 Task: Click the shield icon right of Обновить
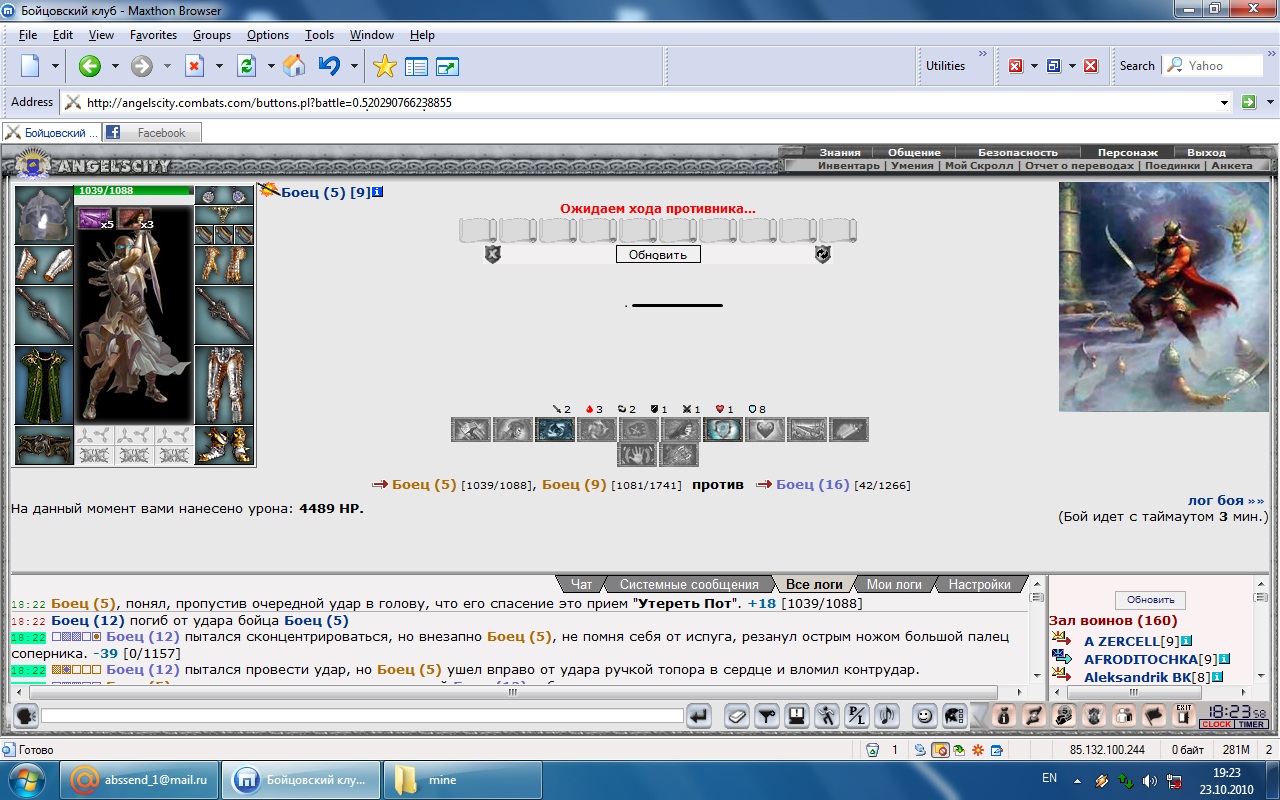click(822, 254)
